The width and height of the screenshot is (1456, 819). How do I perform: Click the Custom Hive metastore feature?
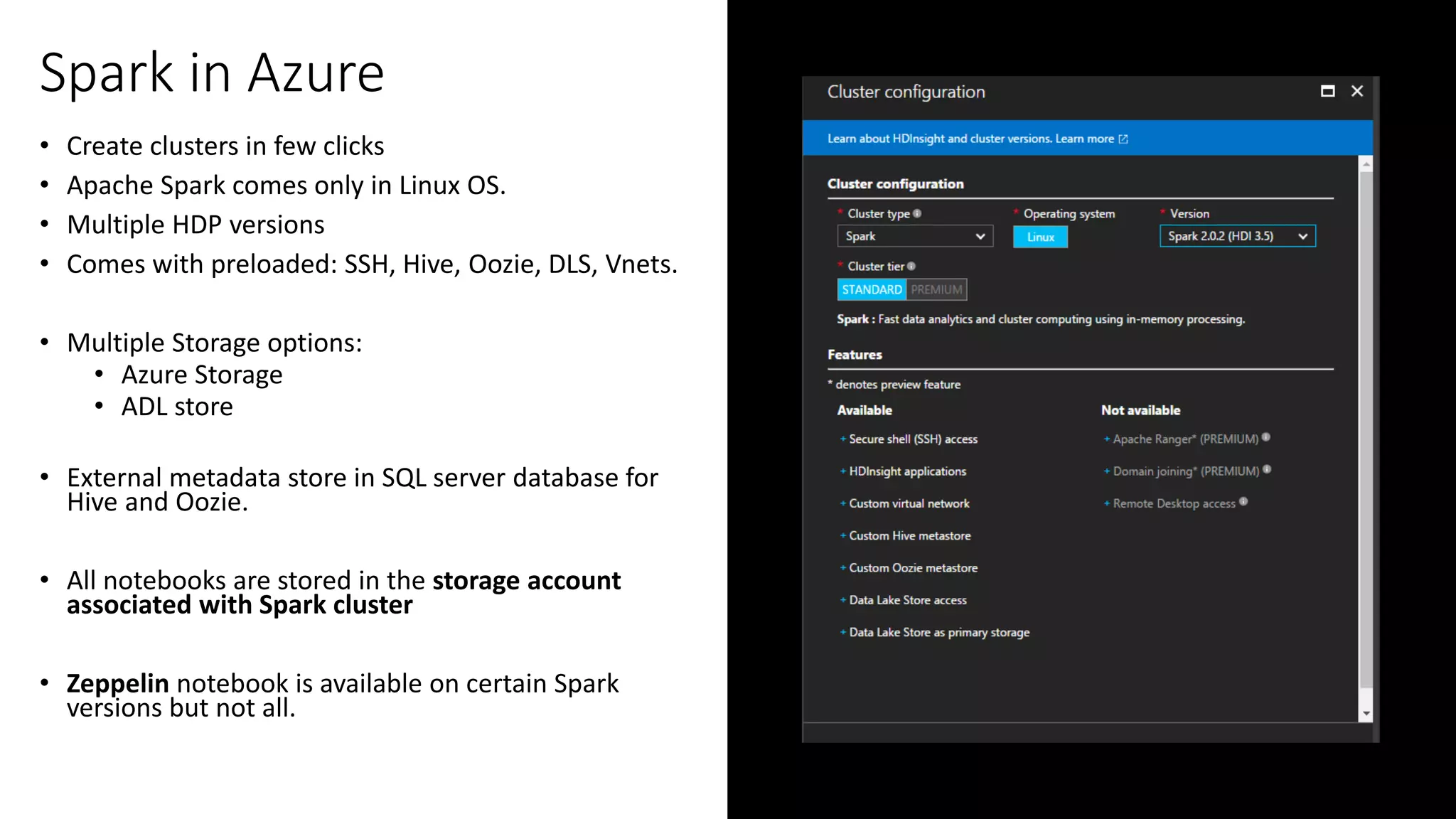pyautogui.click(x=910, y=536)
